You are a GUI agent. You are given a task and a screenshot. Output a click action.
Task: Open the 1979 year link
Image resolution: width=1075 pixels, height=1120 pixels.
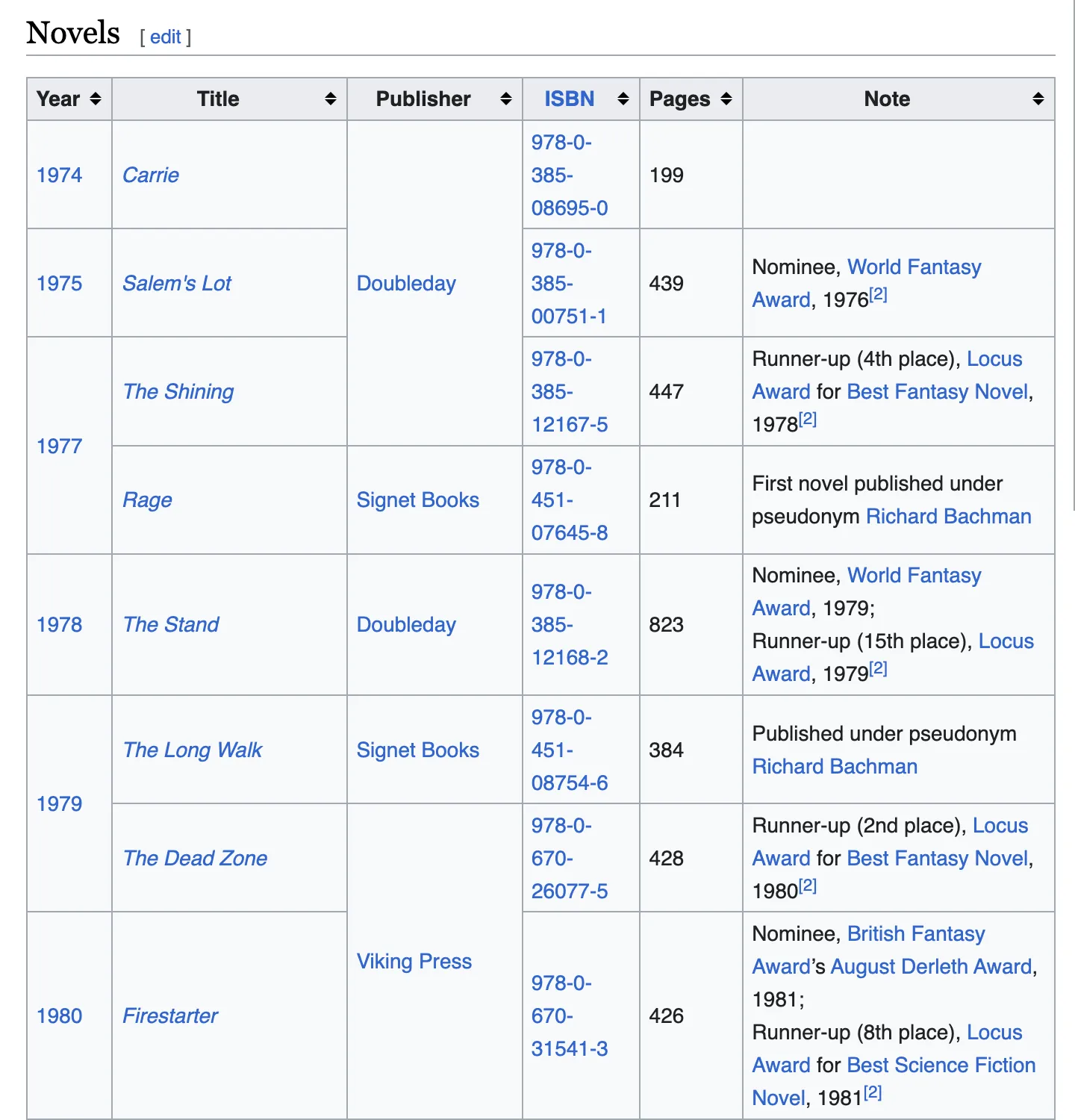pos(59,803)
